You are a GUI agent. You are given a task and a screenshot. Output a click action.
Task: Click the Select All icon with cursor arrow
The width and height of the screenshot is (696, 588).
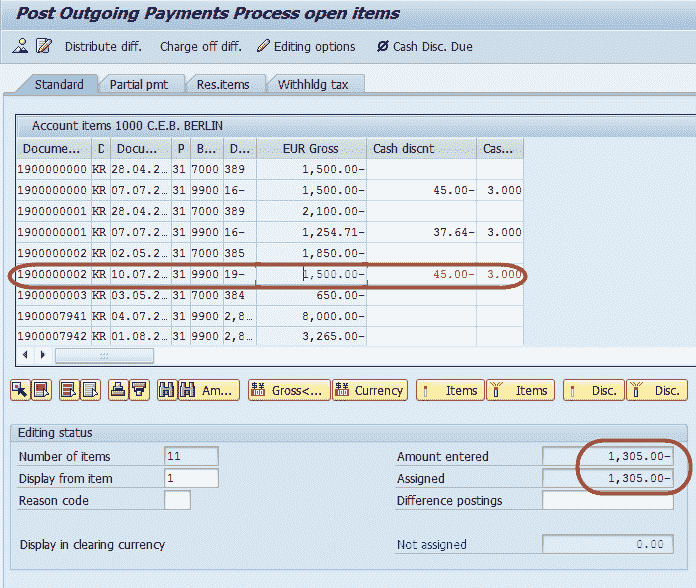[20, 391]
